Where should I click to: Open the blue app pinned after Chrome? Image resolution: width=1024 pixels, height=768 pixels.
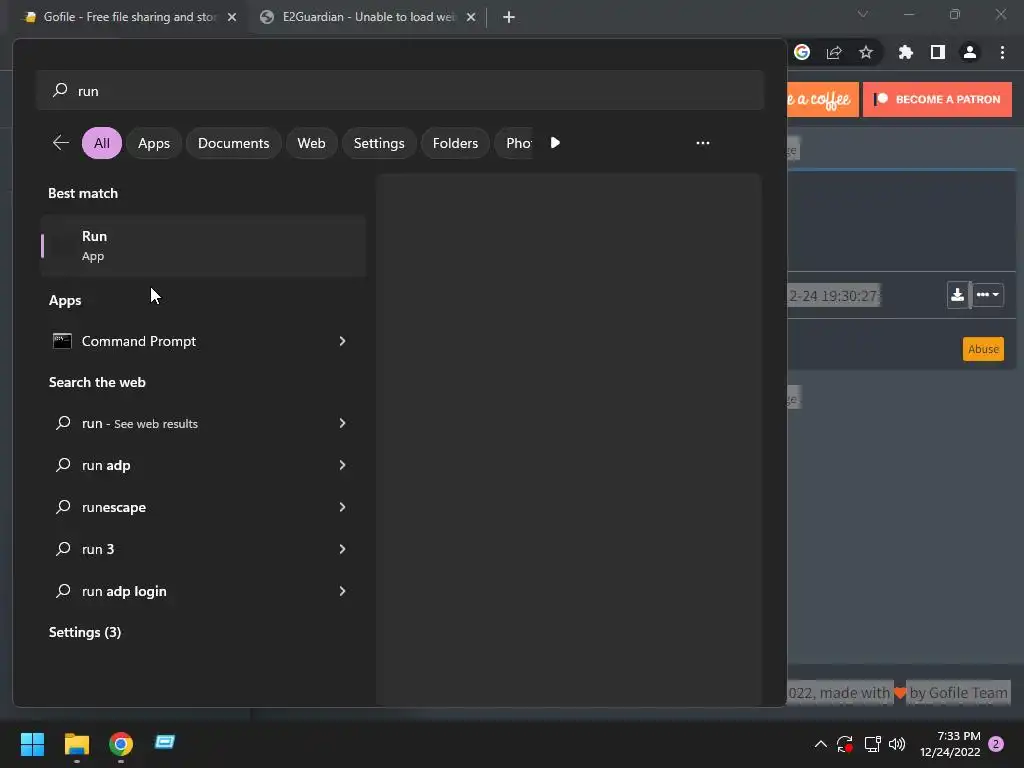tap(165, 742)
